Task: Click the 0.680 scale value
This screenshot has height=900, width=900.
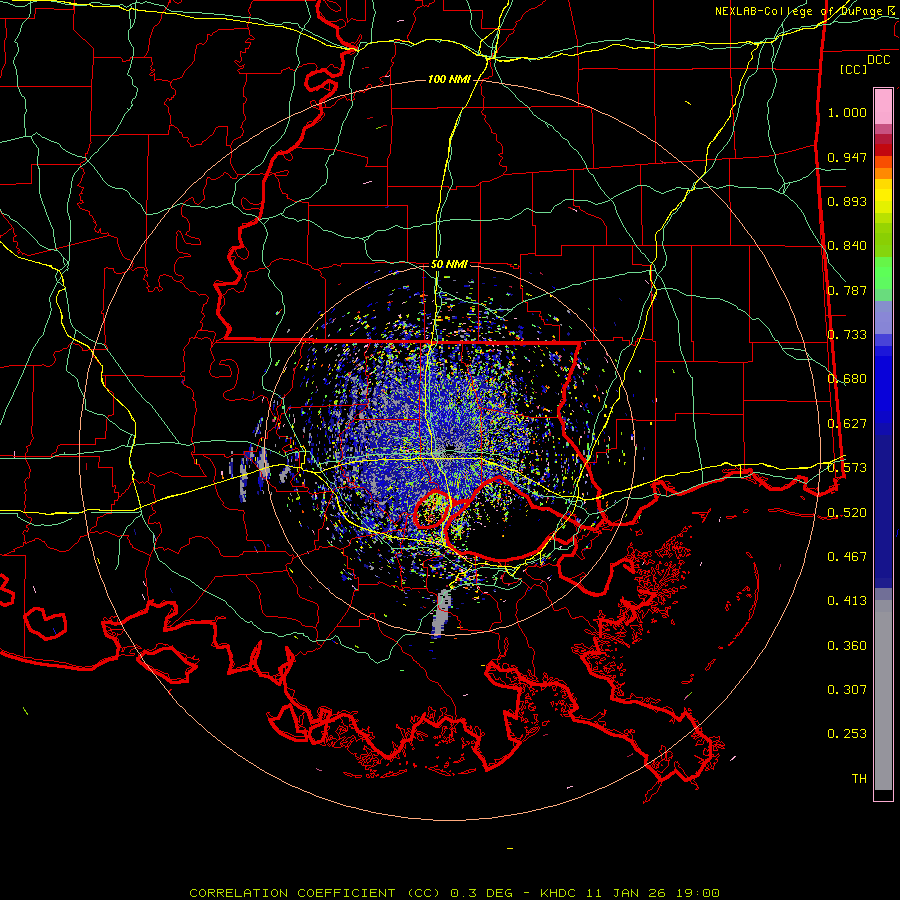Action: pos(847,379)
